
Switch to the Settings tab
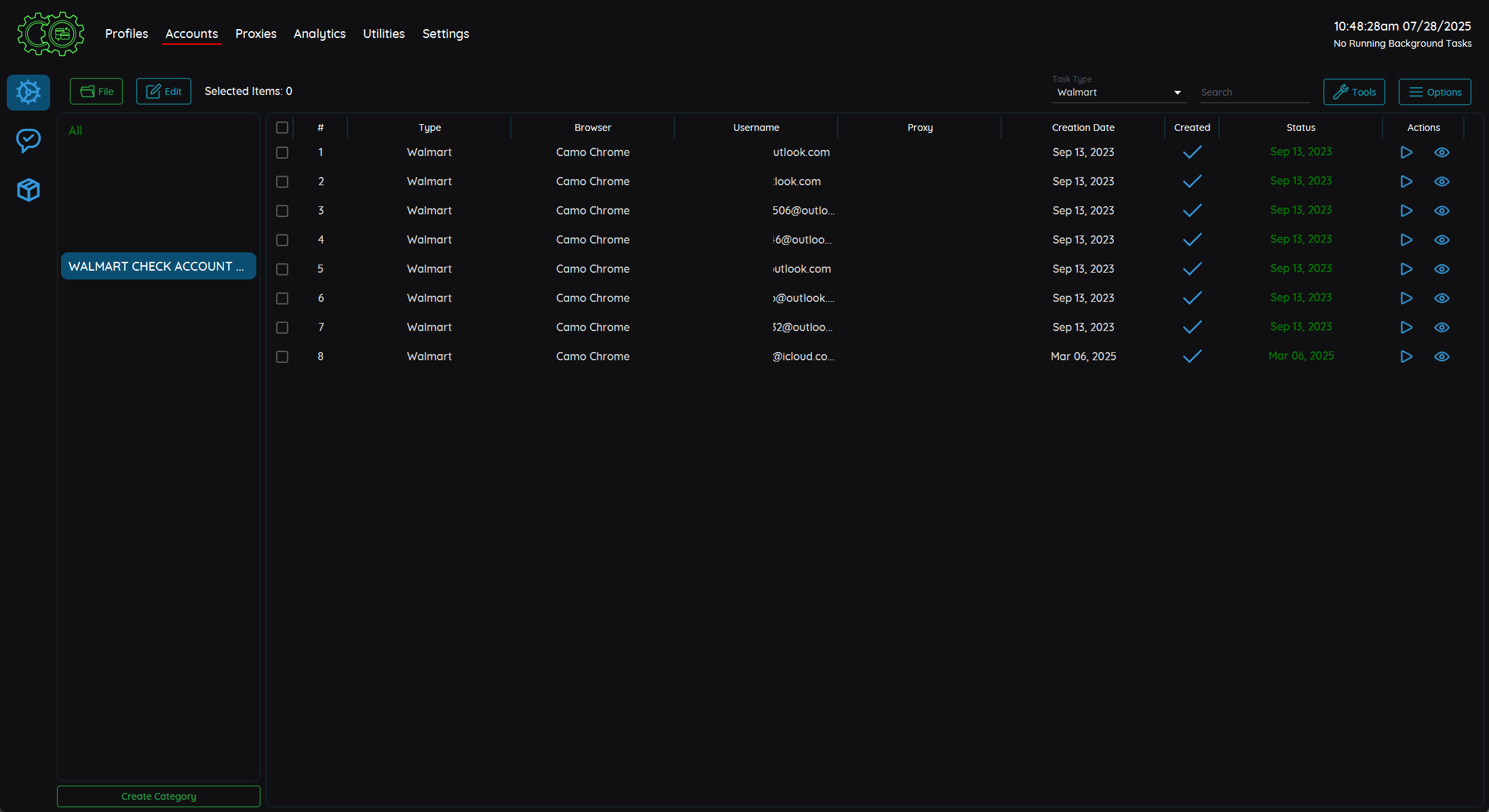pyautogui.click(x=446, y=34)
